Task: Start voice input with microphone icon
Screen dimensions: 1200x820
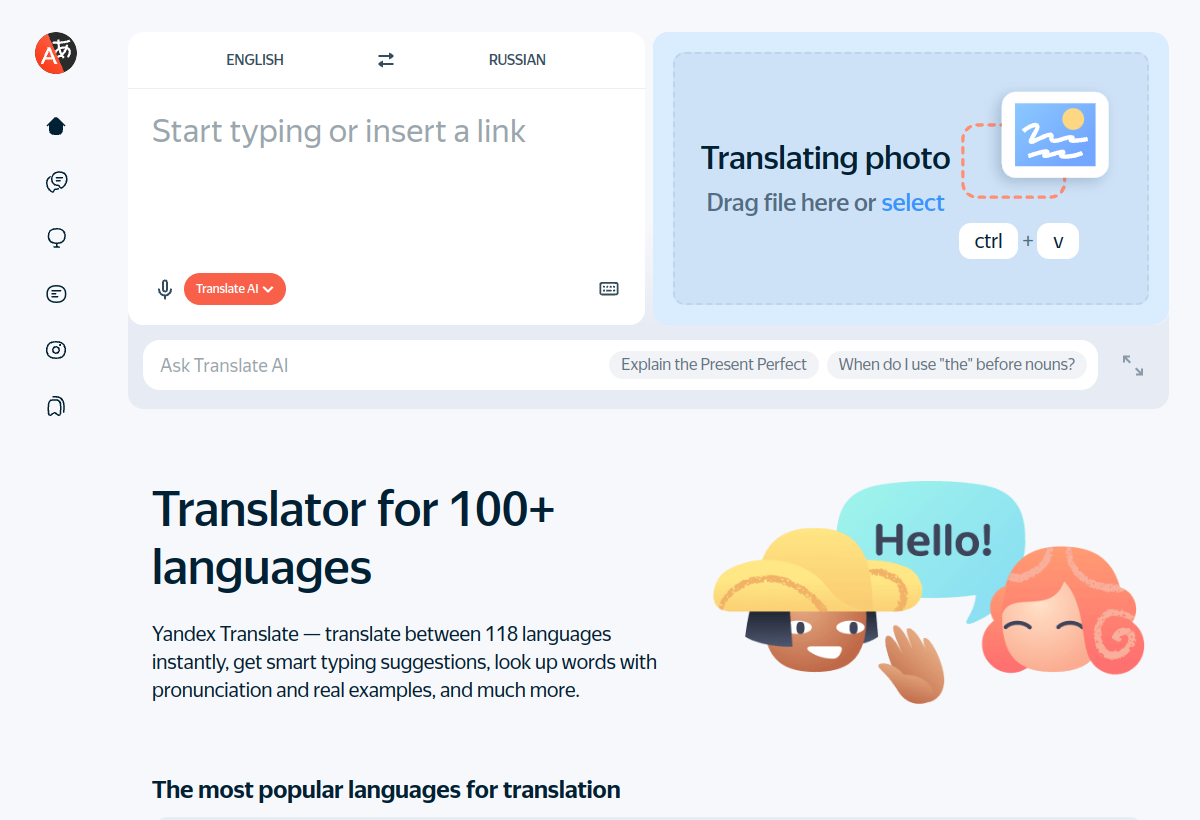Action: [165, 289]
